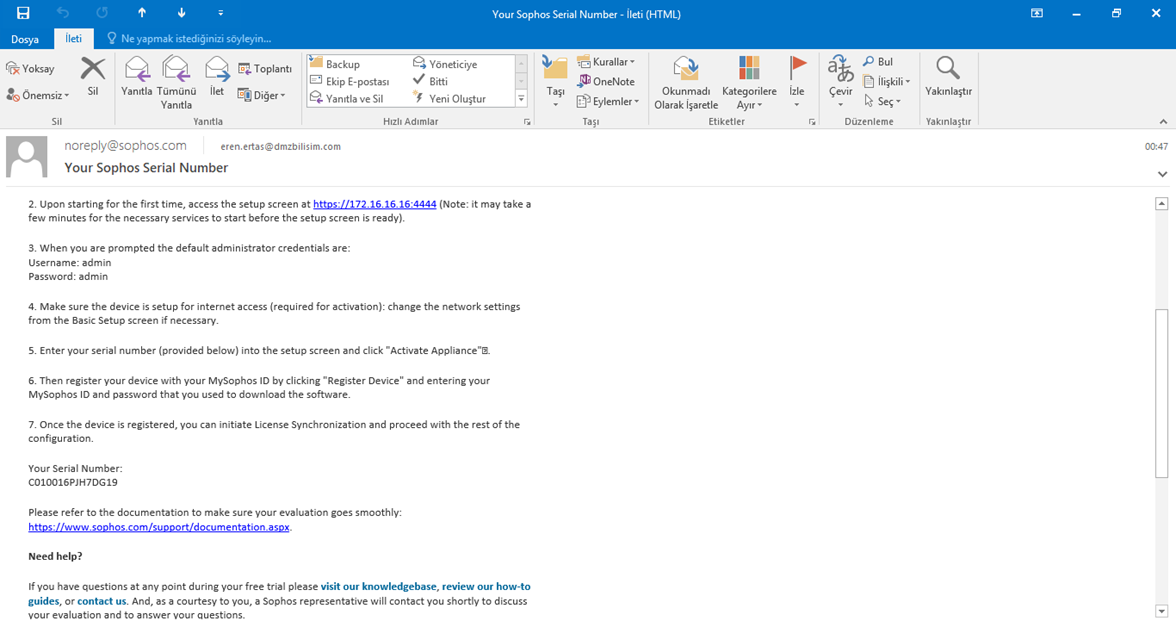
Task: Run the Ekip E-postası quick step
Action: point(350,81)
